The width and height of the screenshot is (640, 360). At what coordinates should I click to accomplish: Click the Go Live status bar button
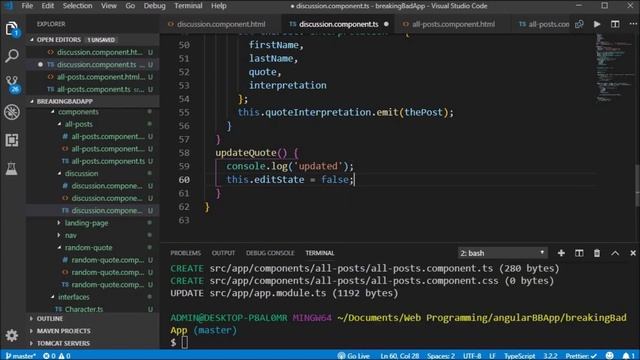coord(353,356)
